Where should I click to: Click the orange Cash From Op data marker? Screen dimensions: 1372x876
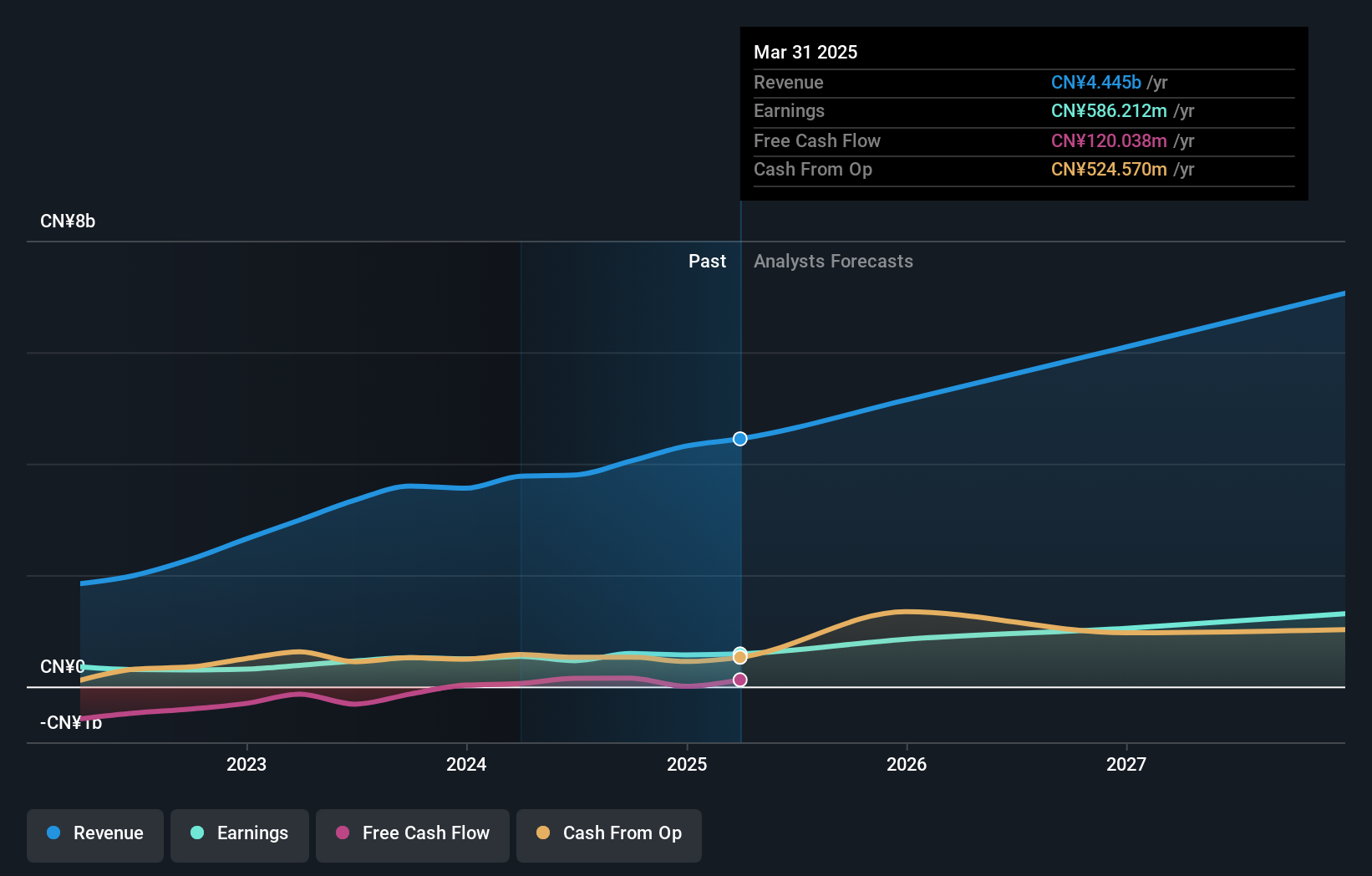click(x=740, y=657)
